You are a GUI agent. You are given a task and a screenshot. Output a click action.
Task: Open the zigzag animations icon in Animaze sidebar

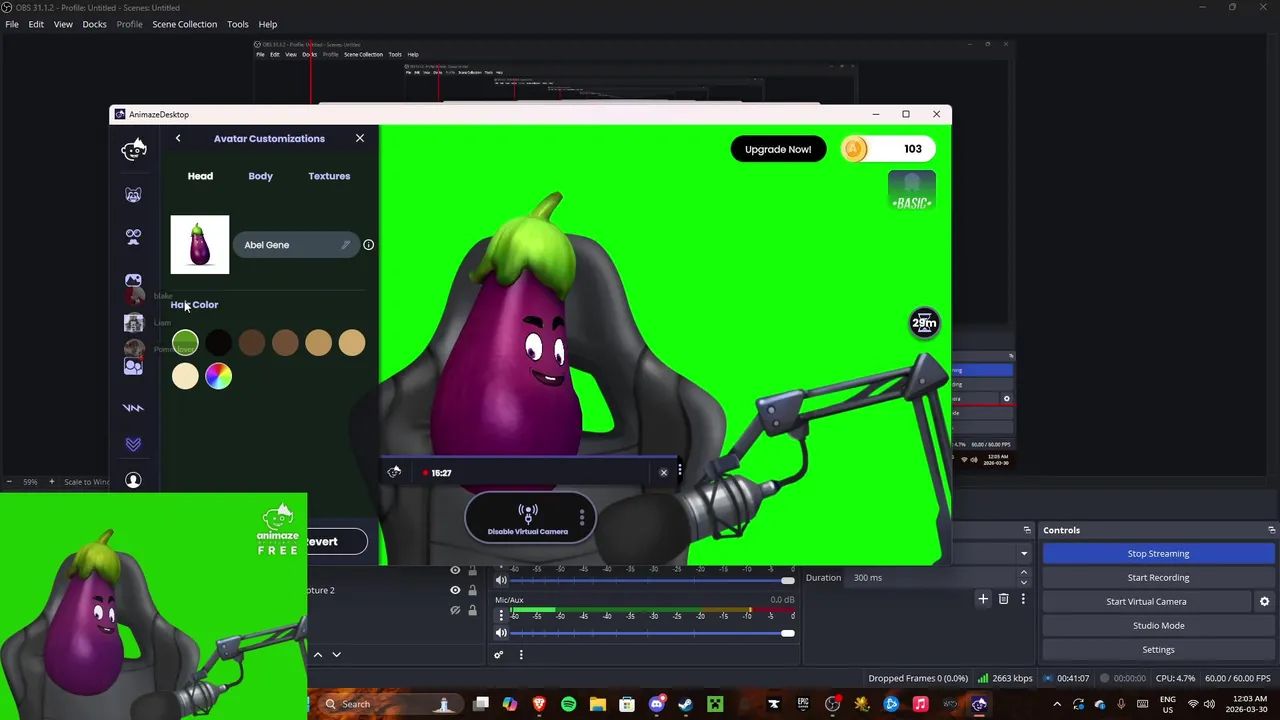[133, 408]
